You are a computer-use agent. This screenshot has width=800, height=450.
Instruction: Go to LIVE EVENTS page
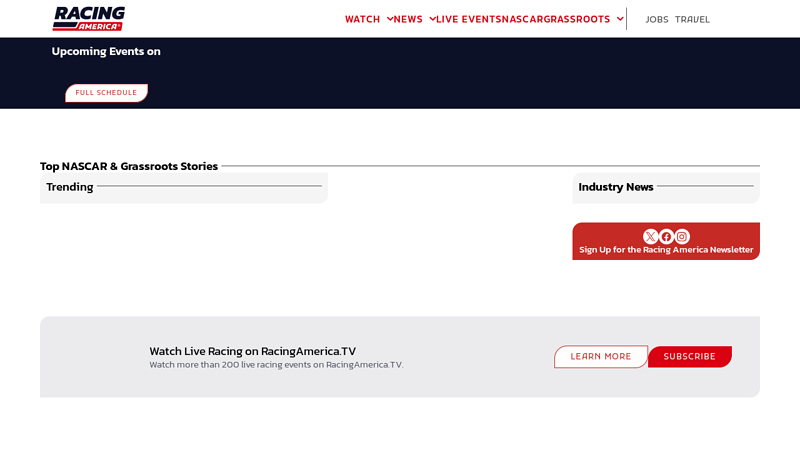(468, 19)
